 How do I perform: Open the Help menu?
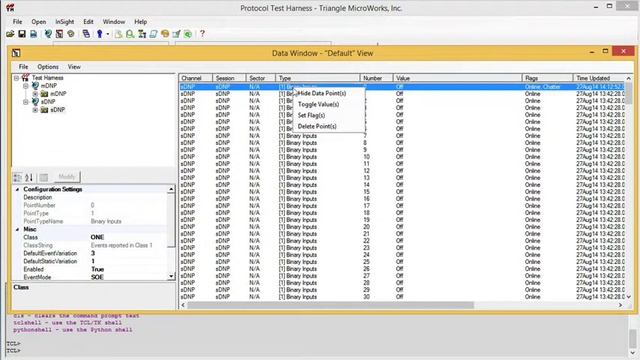coord(140,22)
